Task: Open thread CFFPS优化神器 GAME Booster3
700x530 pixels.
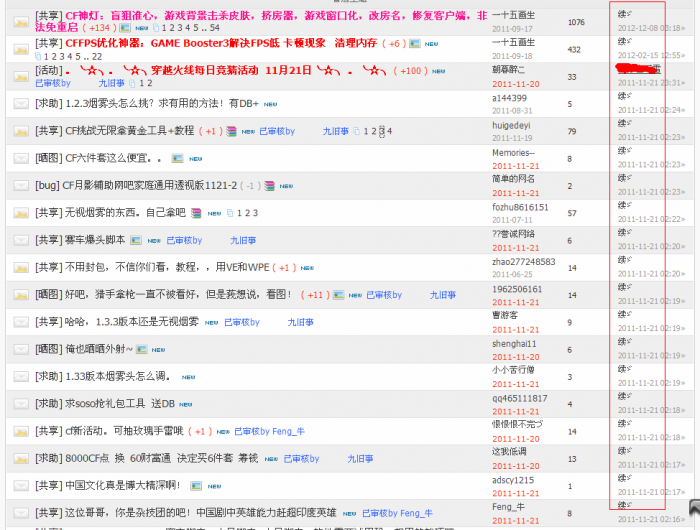Action: (221, 43)
